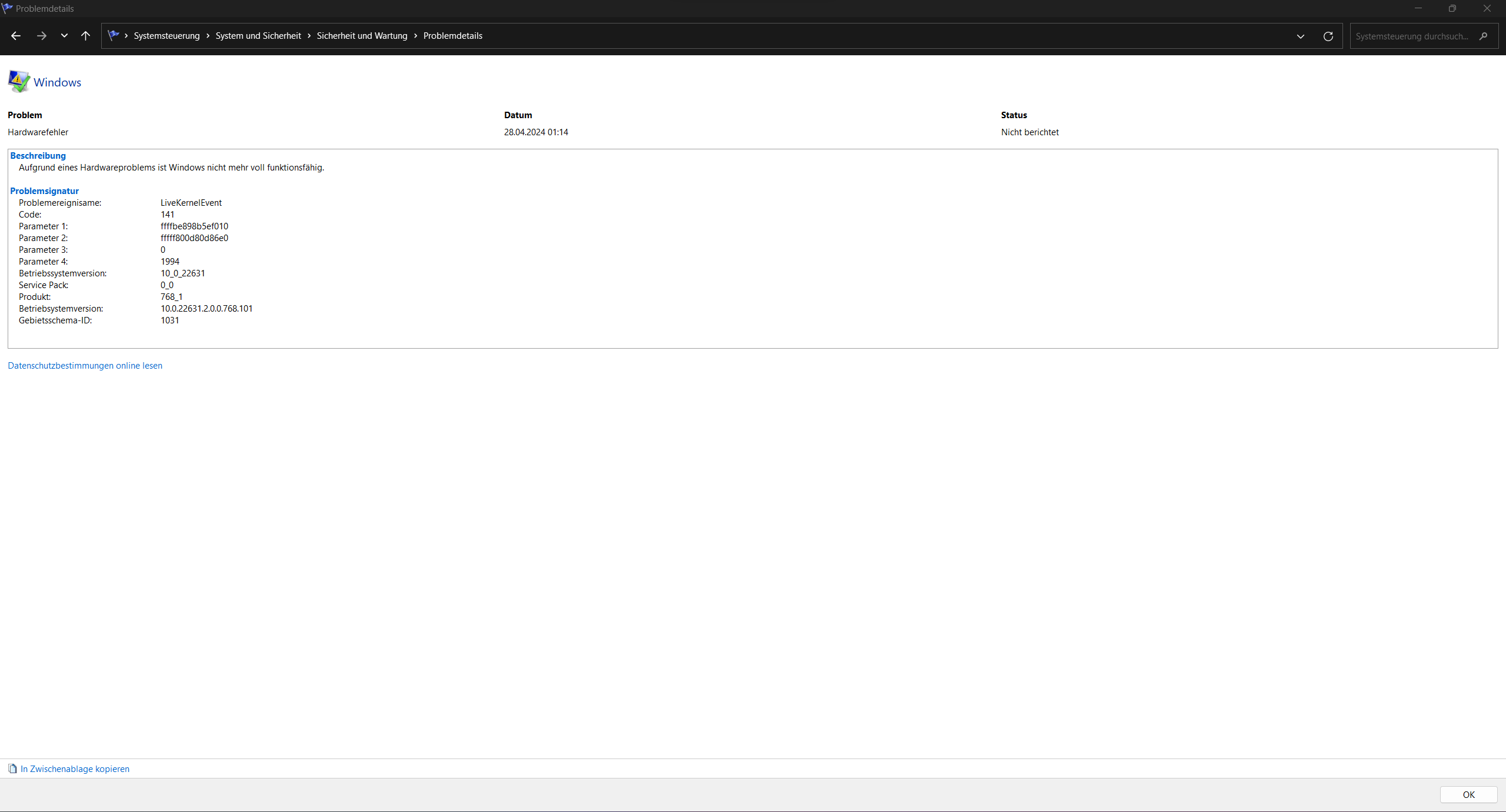Click the back navigation arrow

[x=16, y=36]
